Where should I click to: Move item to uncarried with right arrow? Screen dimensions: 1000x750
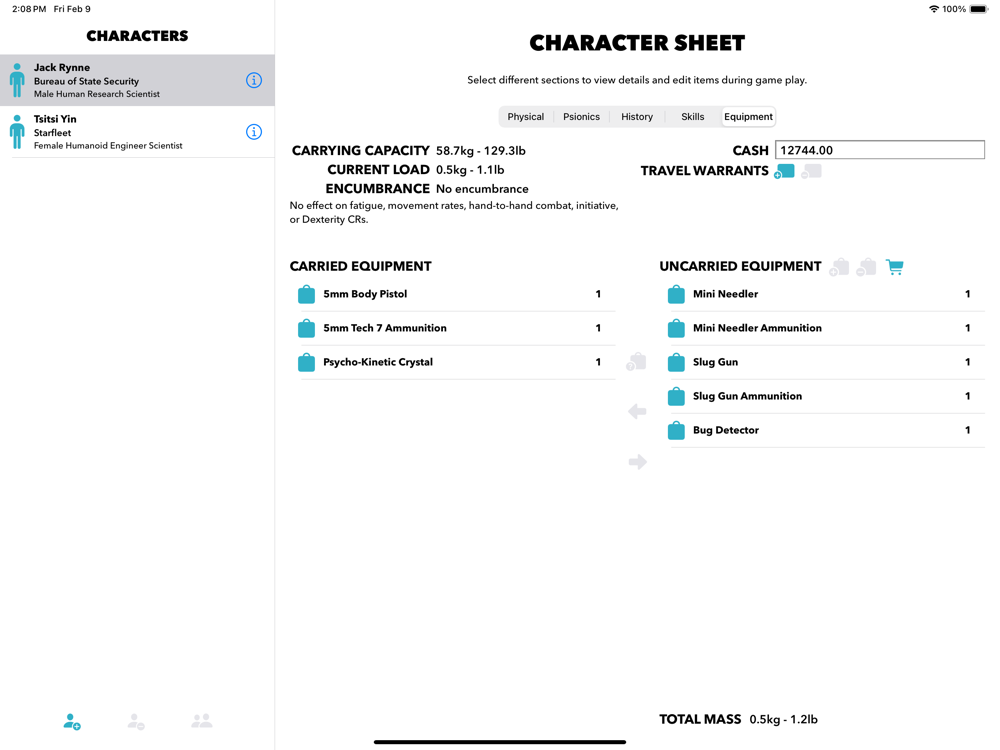click(637, 462)
